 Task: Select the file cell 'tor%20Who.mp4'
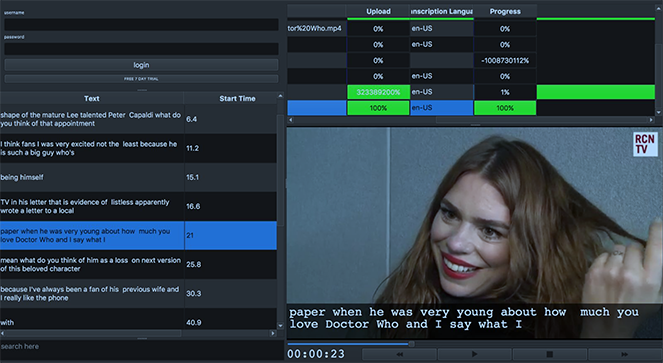pos(317,29)
